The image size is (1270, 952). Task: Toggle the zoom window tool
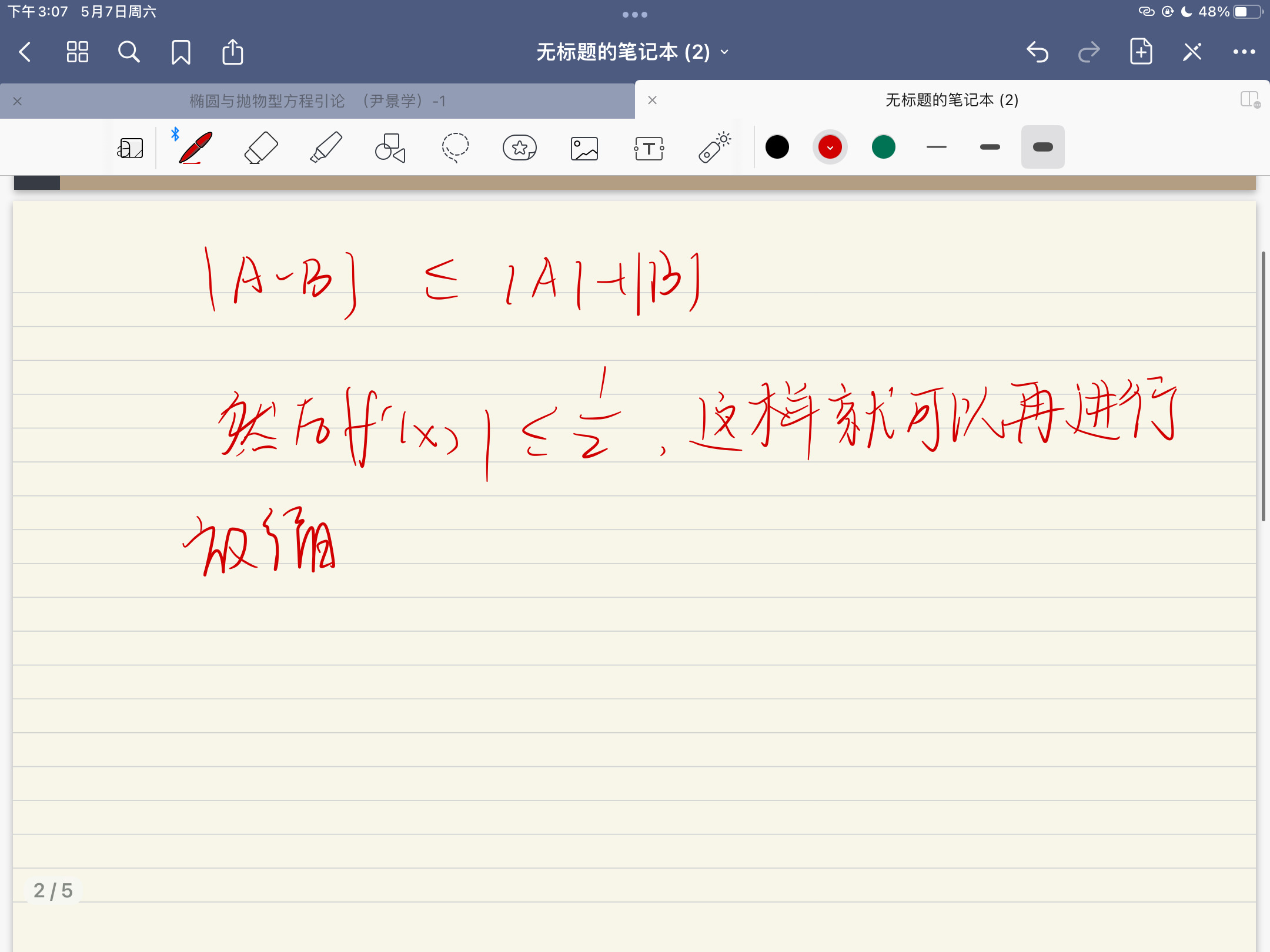pos(130,148)
